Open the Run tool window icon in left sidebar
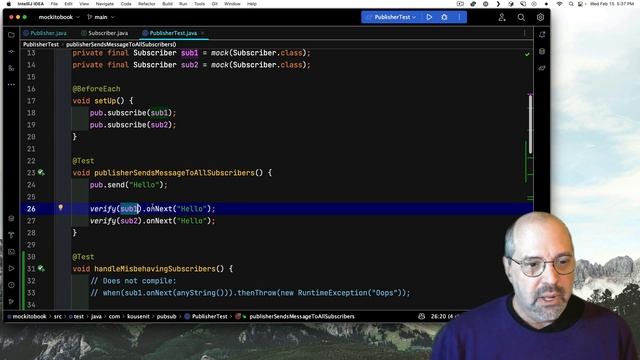Screen dimensions: 640x360 tap(11, 269)
